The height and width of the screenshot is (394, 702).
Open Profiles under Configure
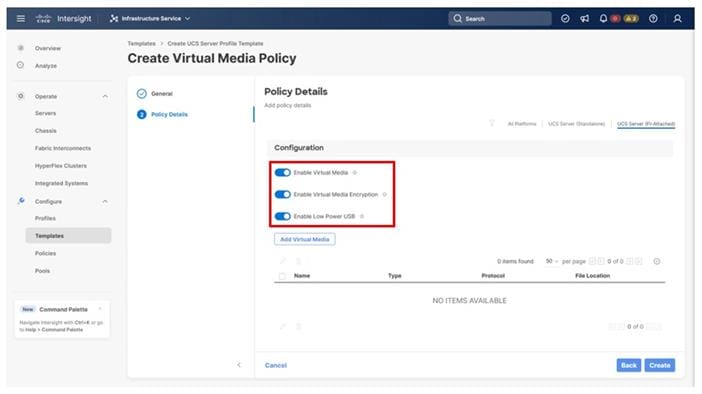point(45,218)
